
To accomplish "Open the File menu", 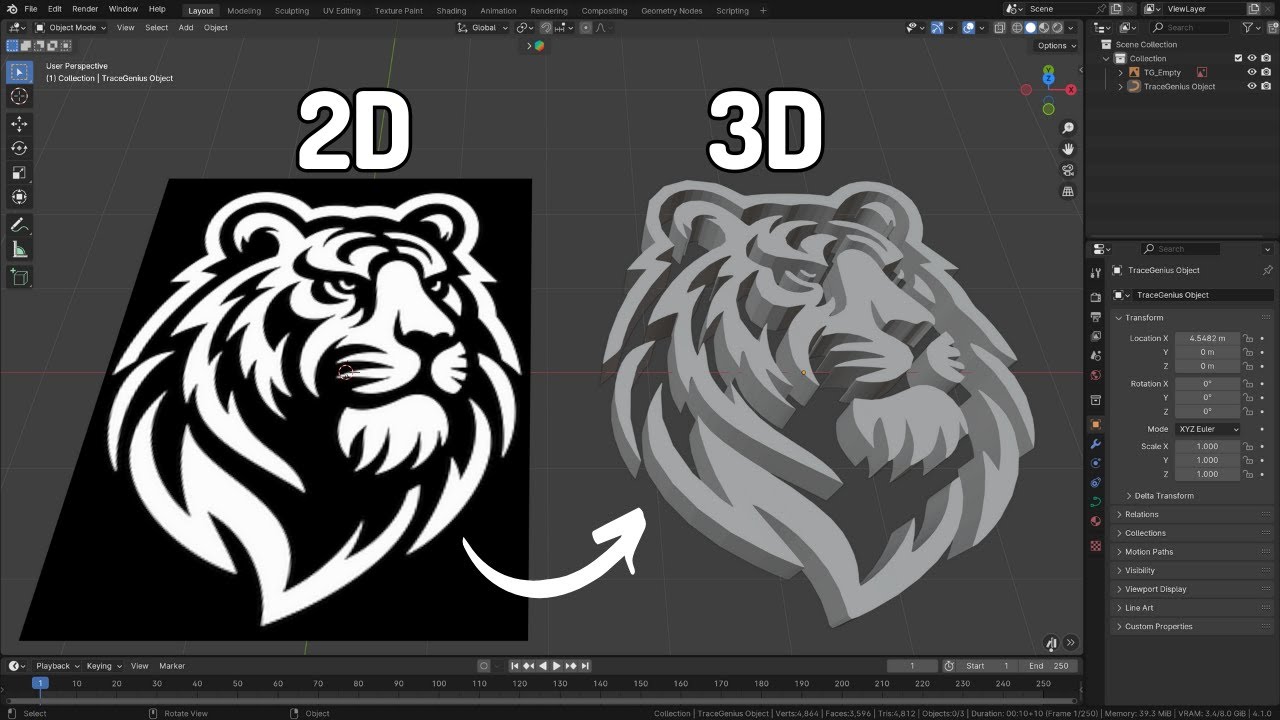I will tap(31, 9).
